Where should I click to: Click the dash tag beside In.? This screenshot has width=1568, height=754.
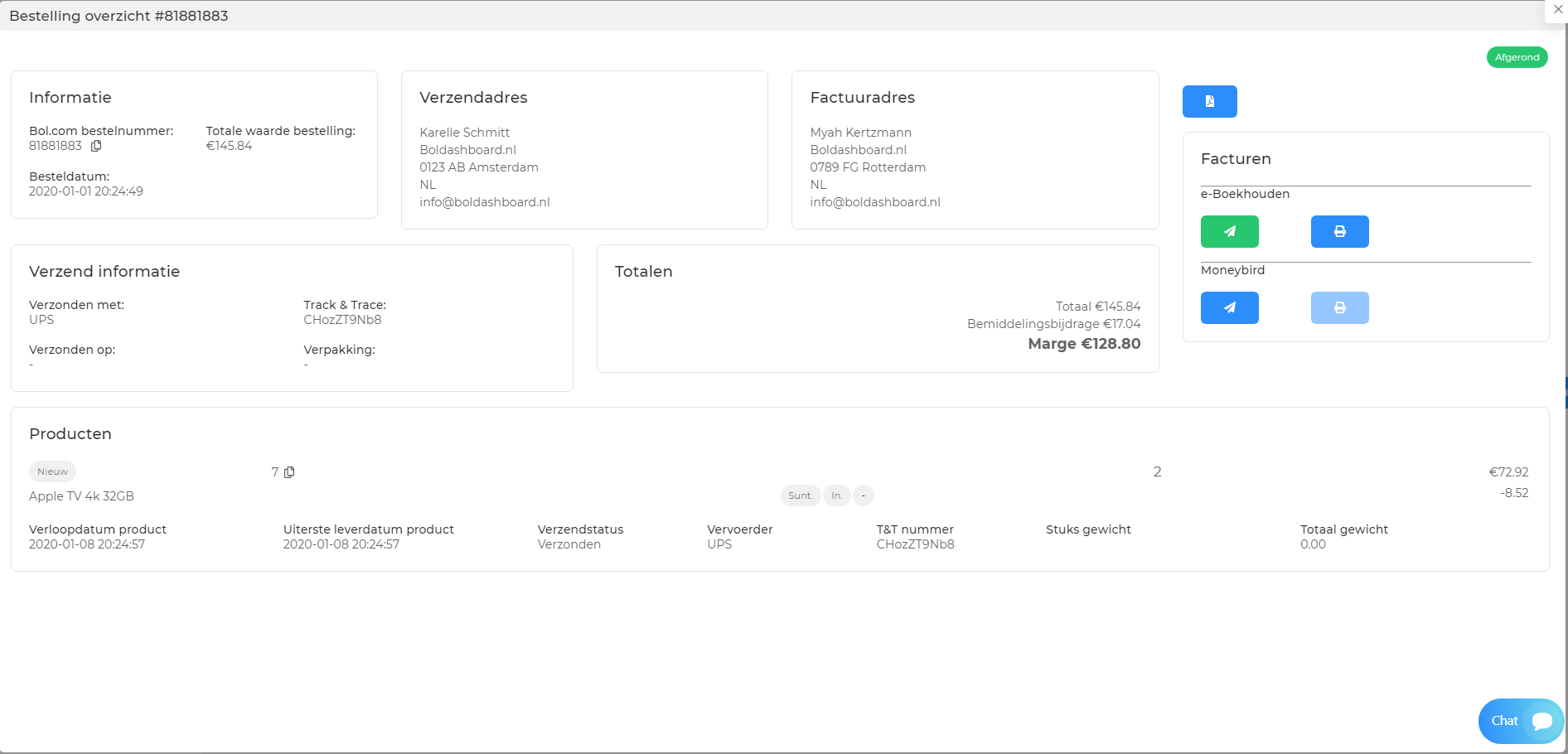click(x=863, y=495)
